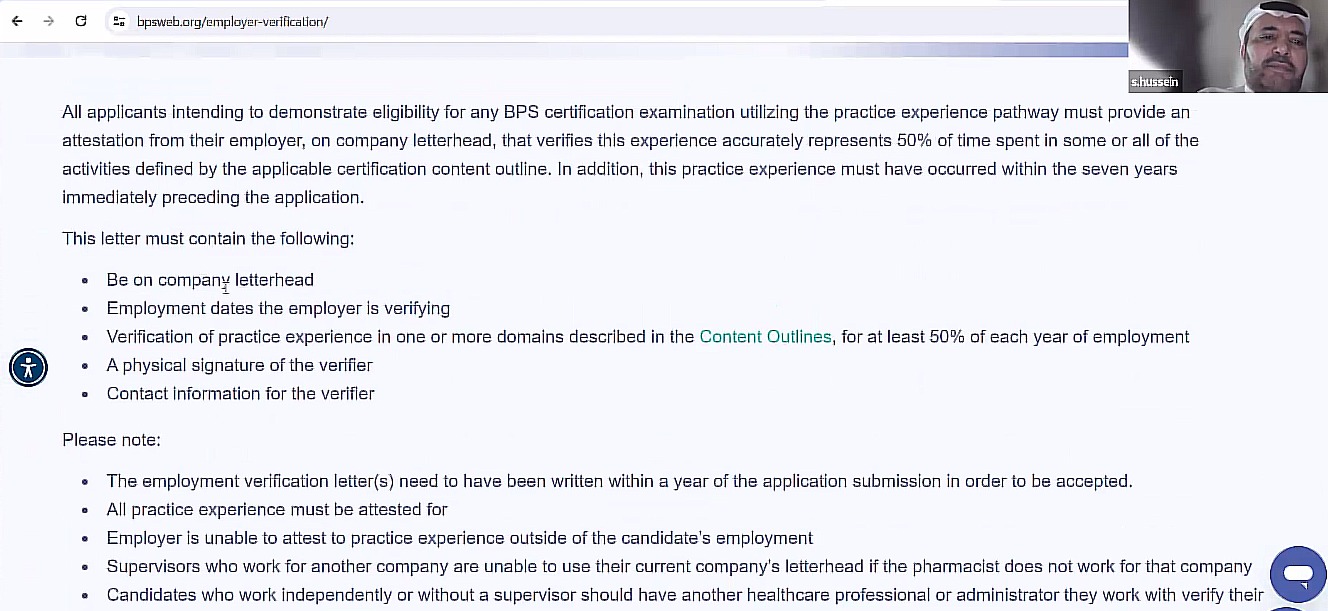Click the bullet about employer unable to attest
This screenshot has width=1328, height=611.
[459, 538]
